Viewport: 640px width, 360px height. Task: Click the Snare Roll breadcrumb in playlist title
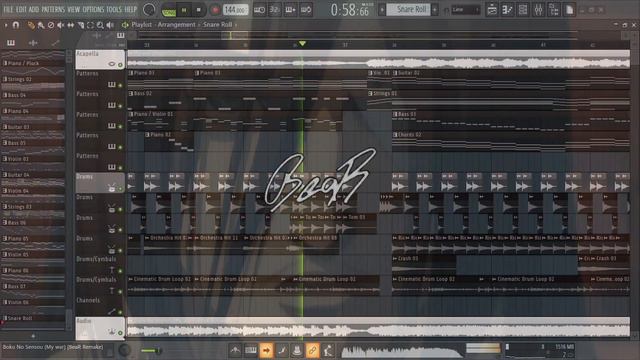pyautogui.click(x=218, y=24)
